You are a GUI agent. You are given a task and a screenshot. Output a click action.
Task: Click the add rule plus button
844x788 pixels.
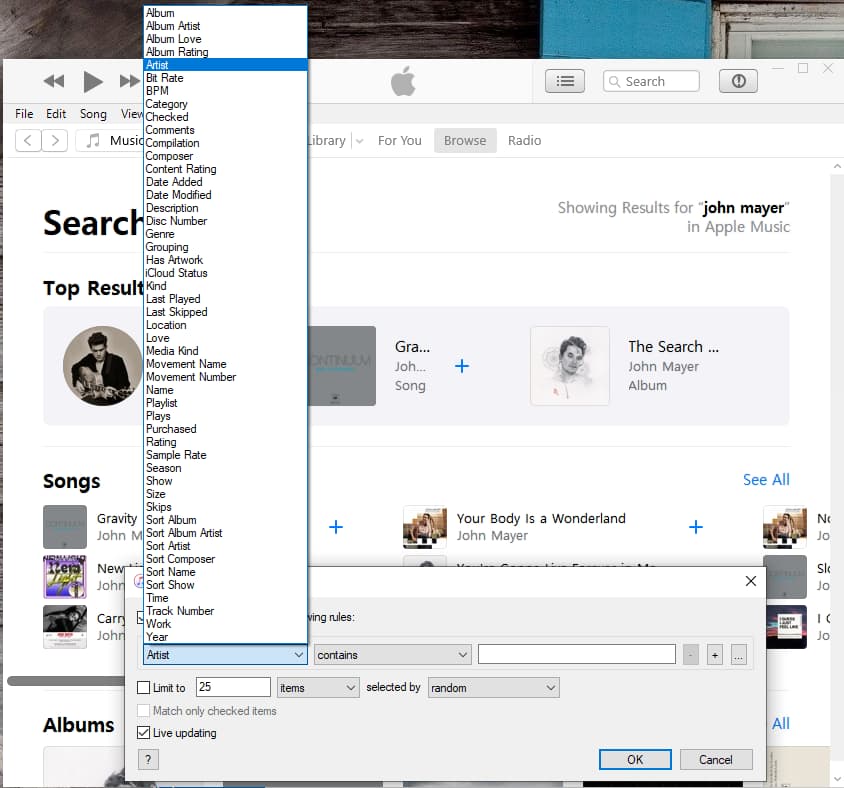coord(715,655)
